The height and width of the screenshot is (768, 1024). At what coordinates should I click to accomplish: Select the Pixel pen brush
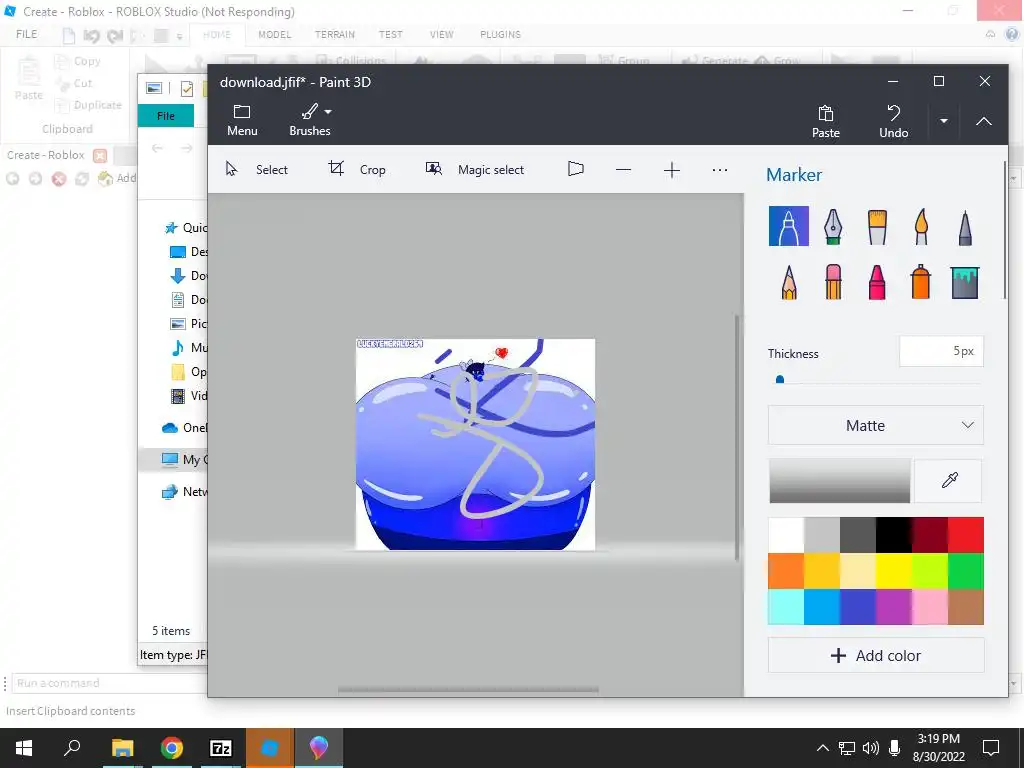tap(965, 226)
